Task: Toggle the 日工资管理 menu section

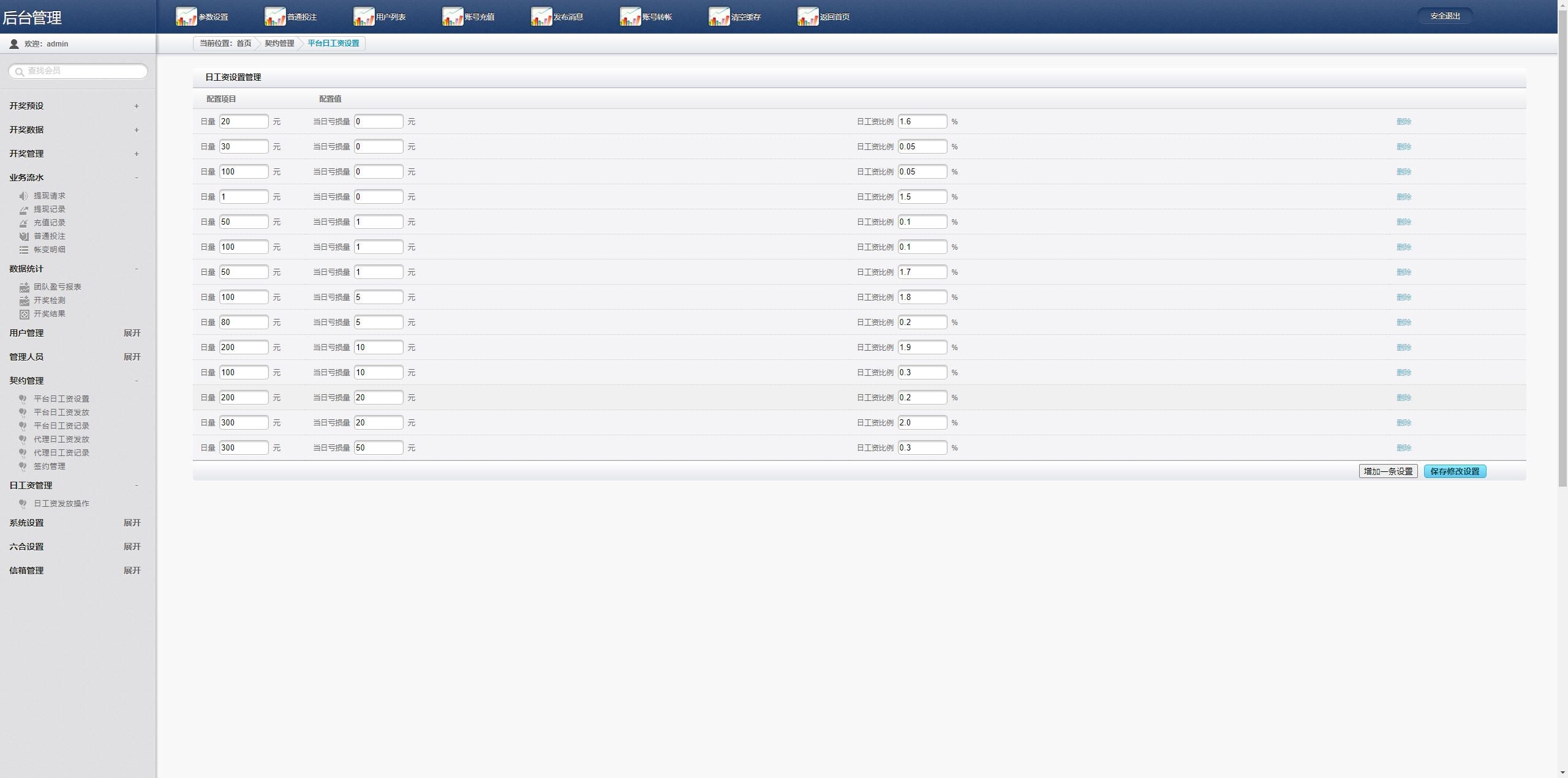Action: click(x=75, y=485)
